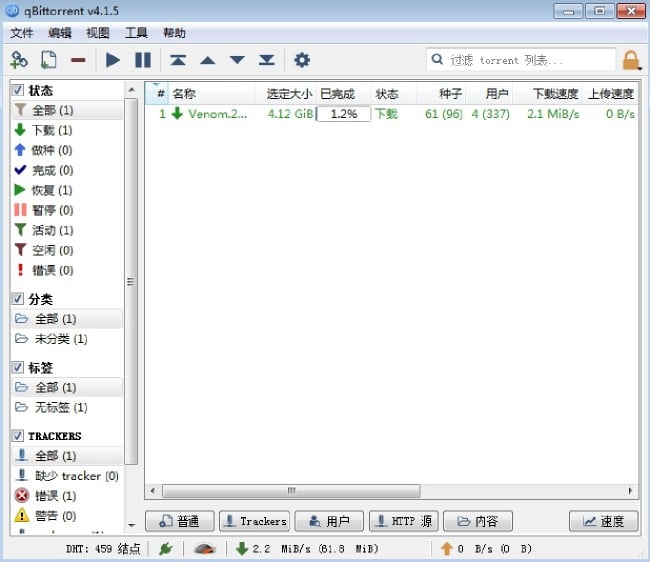Click the 1.2% progress bar

[x=344, y=114]
